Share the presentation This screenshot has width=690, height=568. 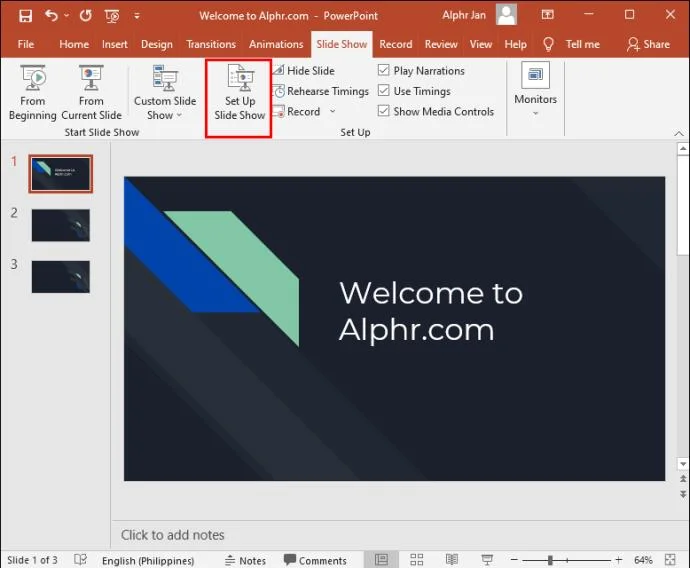(x=649, y=44)
